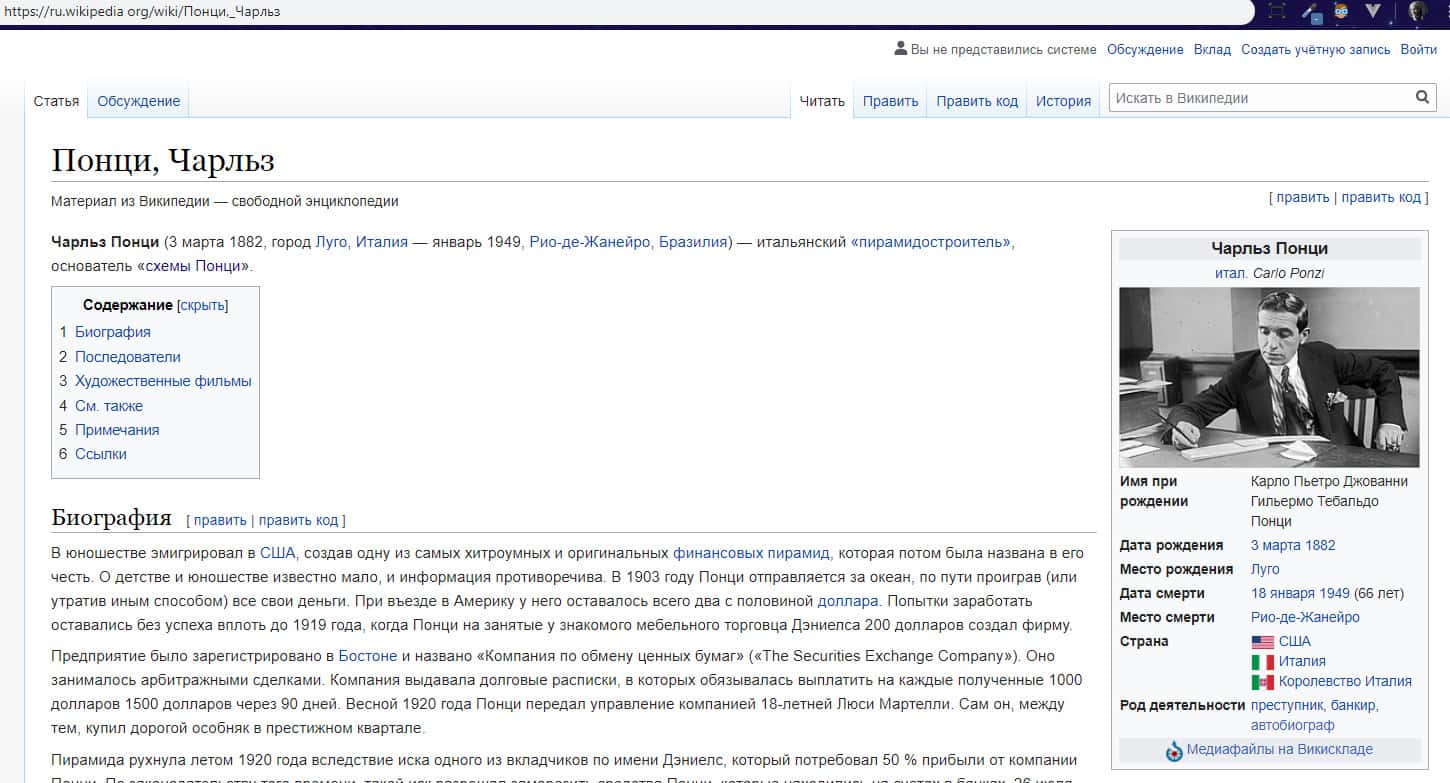
Task: Jump to Примечания in the contents
Action: pyautogui.click(x=117, y=430)
